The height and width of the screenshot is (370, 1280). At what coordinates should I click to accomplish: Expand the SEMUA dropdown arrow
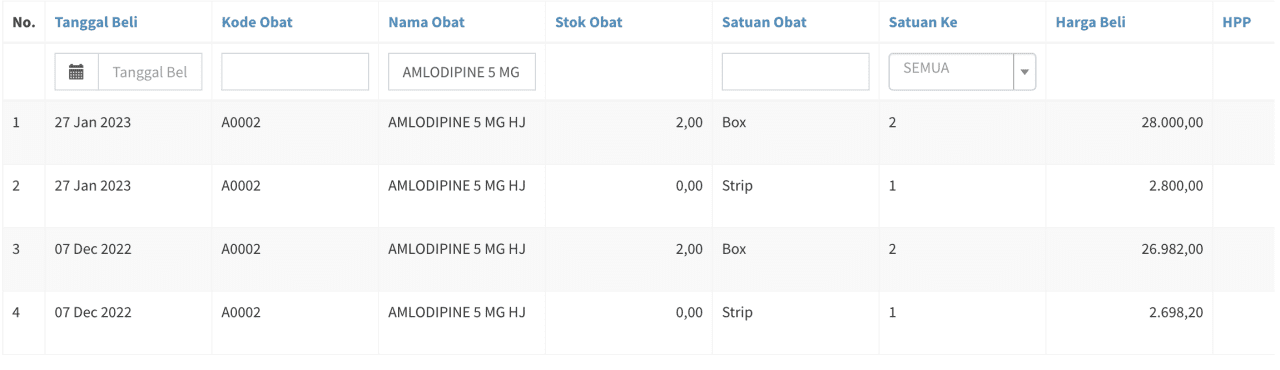(1024, 72)
